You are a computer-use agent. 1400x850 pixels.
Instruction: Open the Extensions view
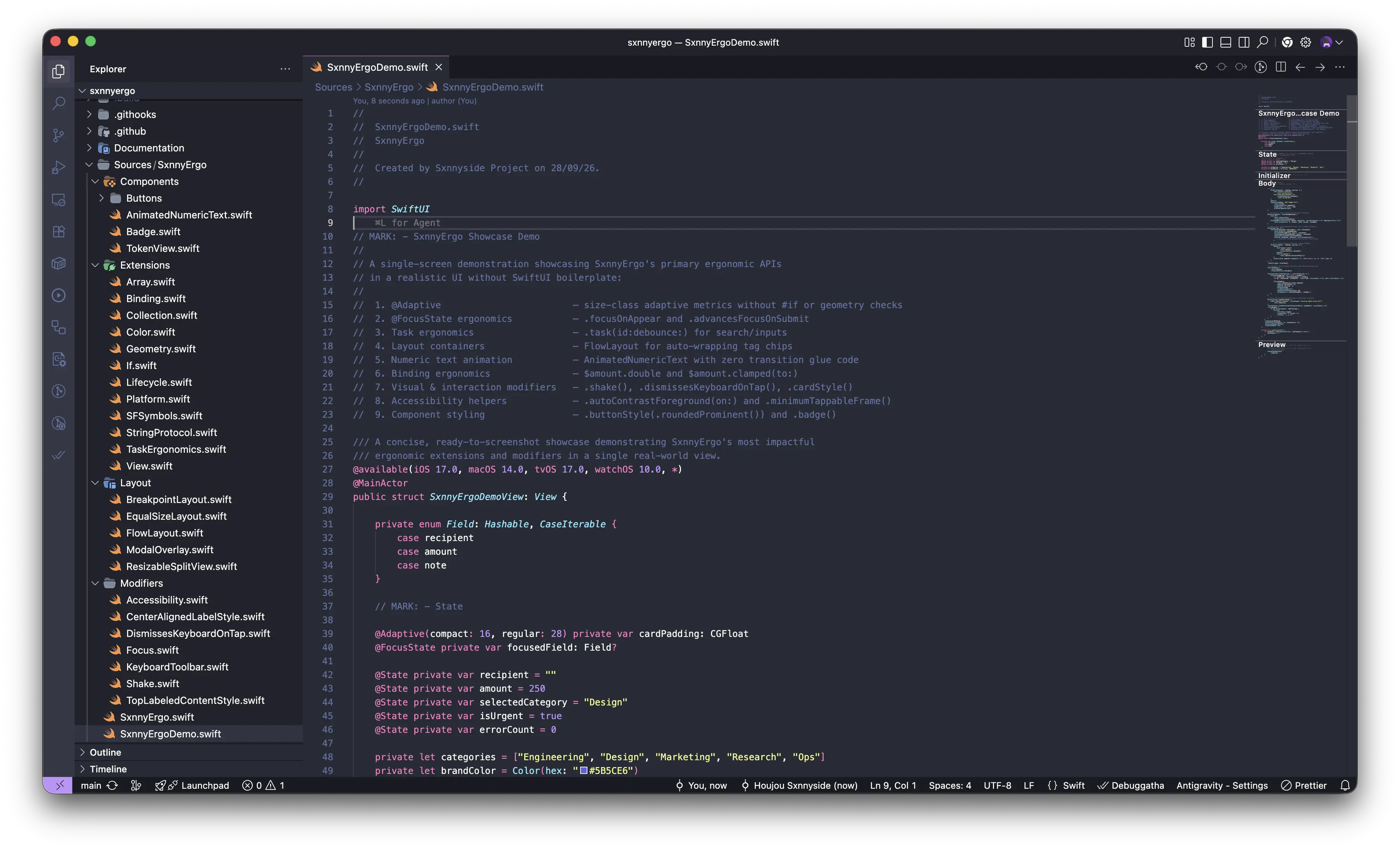tap(59, 232)
